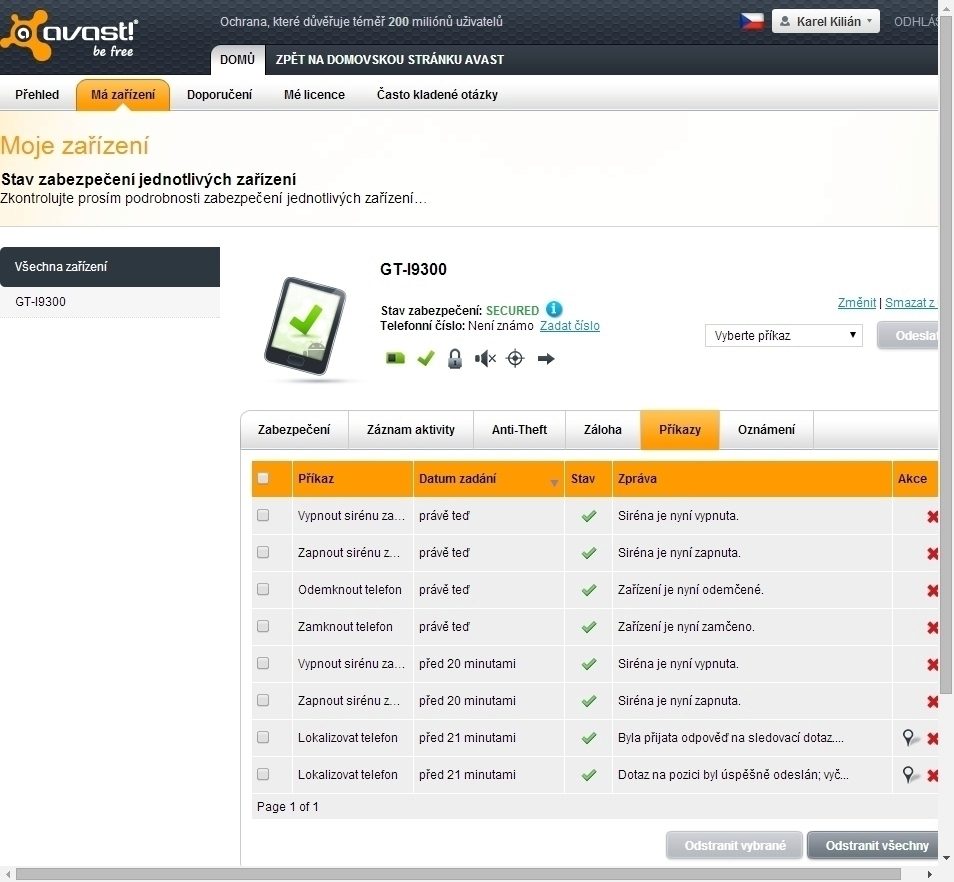Toggle the select-all checkbox in table header
This screenshot has height=882, width=954.
click(263, 478)
